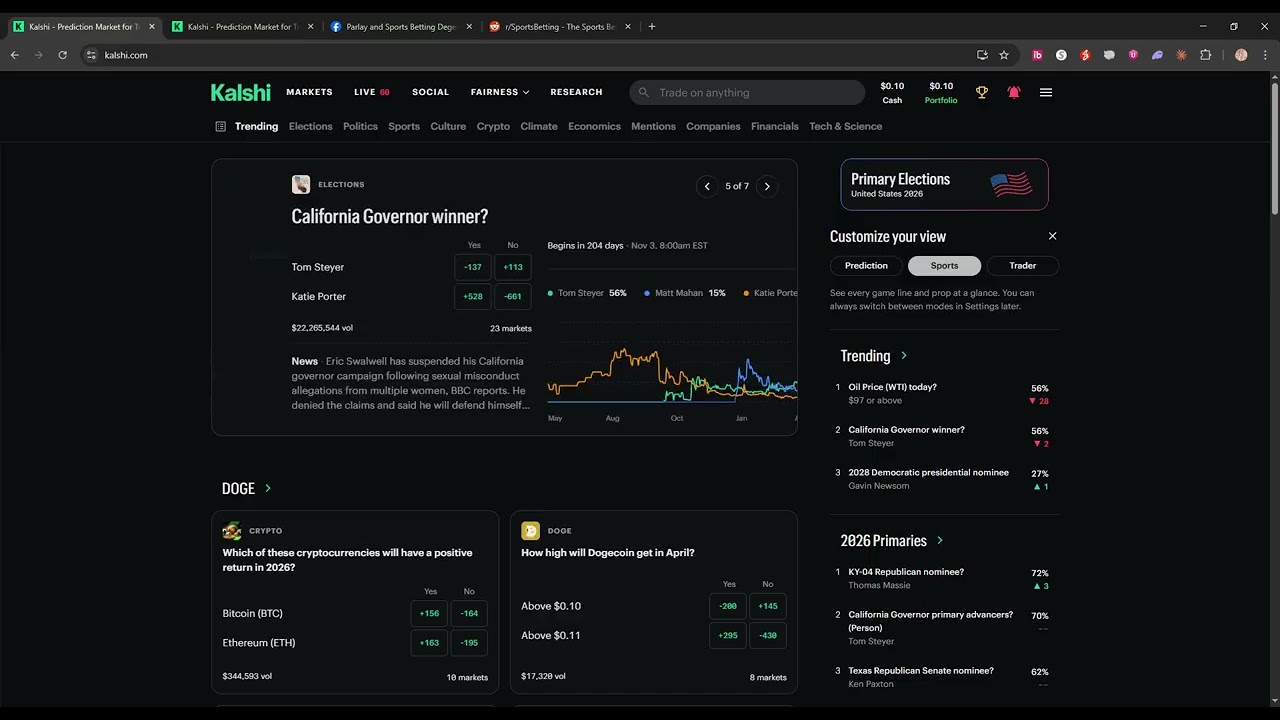This screenshot has width=1280, height=720.
Task: Click the Dogecoin market icon
Action: click(x=530, y=531)
